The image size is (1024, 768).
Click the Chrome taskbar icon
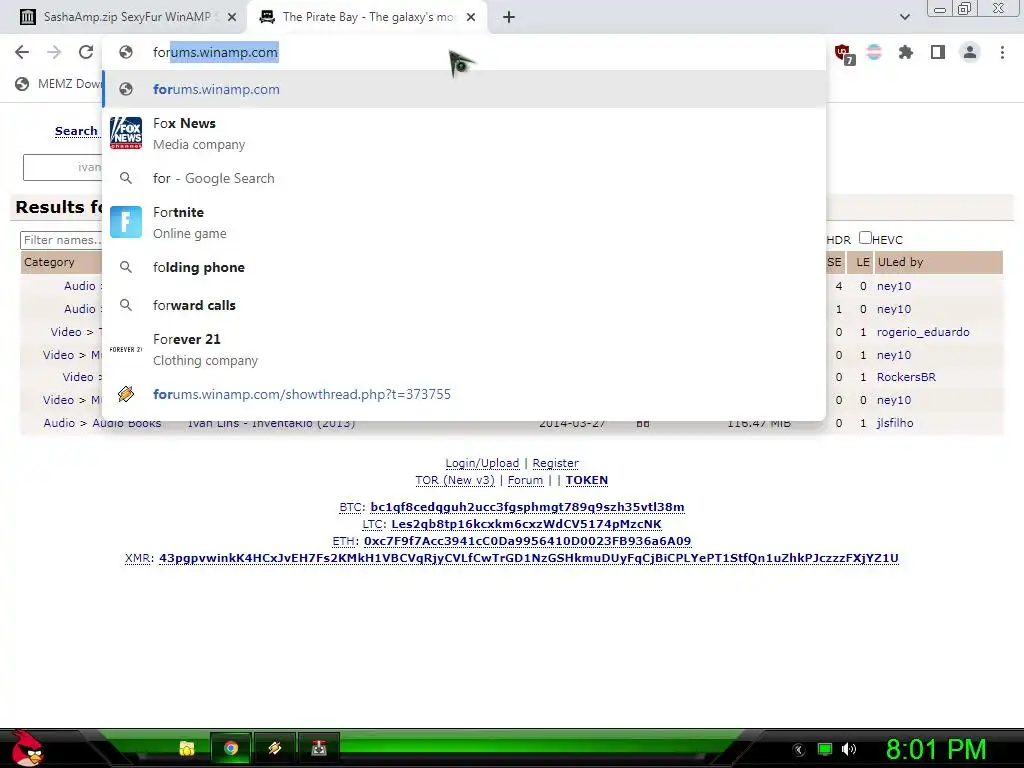(231, 748)
